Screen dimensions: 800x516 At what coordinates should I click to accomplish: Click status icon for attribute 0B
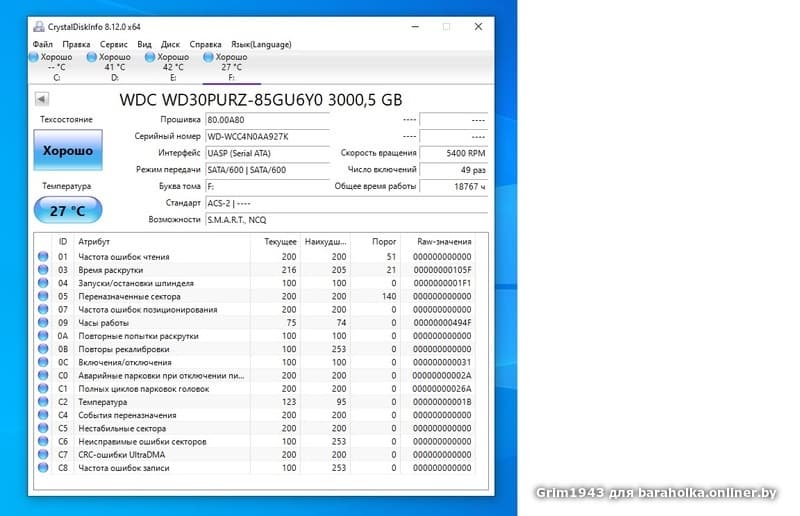pyautogui.click(x=43, y=349)
